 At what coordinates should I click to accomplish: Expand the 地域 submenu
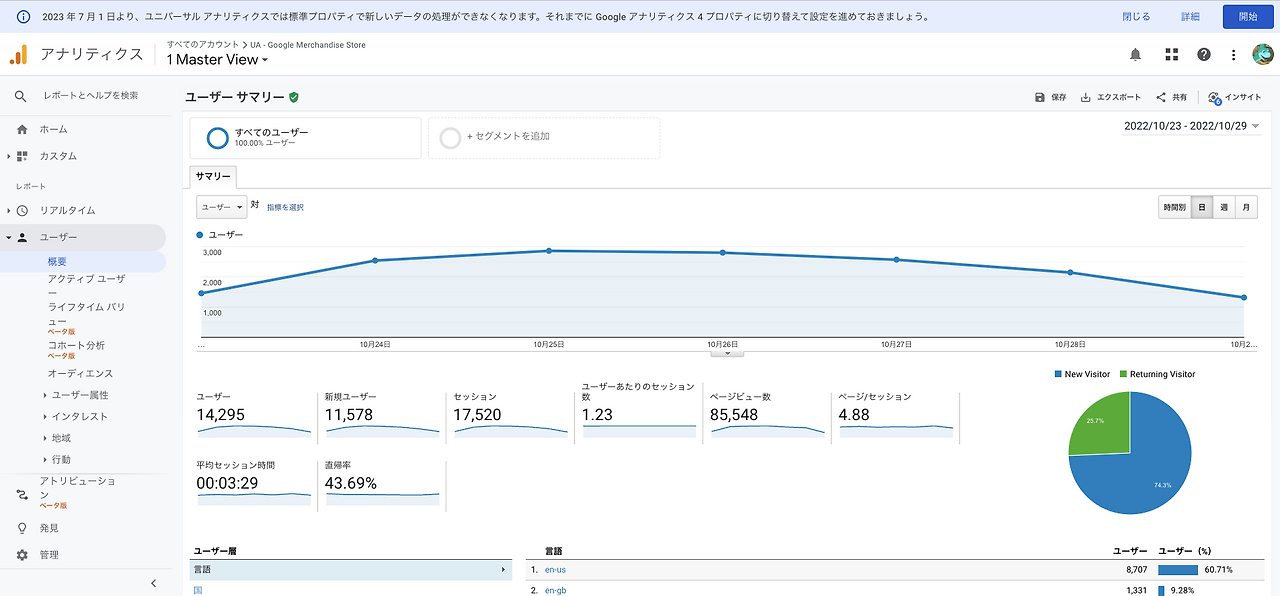tap(45, 438)
